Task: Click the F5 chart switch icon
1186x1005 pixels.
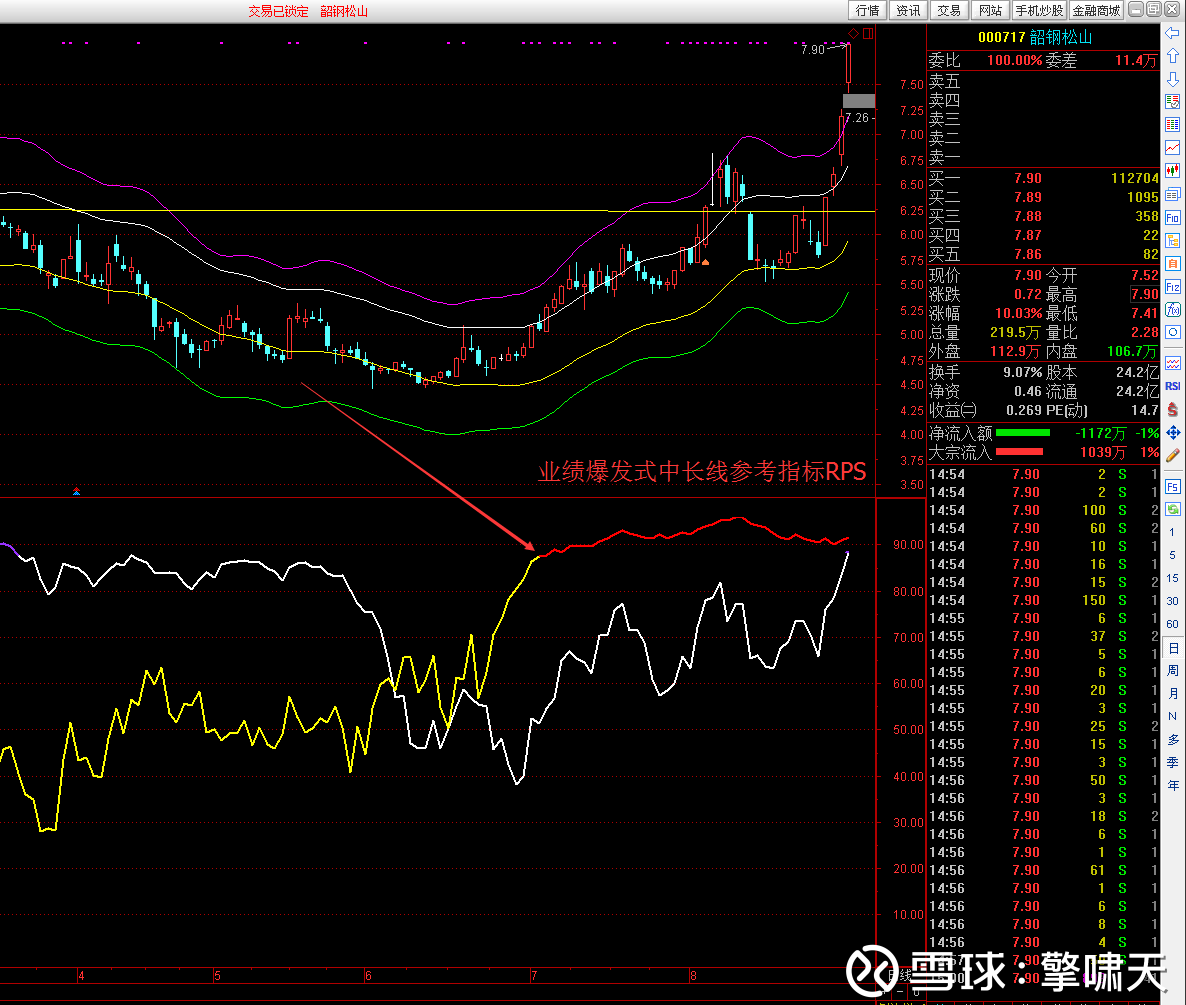Action: pyautogui.click(x=1172, y=486)
